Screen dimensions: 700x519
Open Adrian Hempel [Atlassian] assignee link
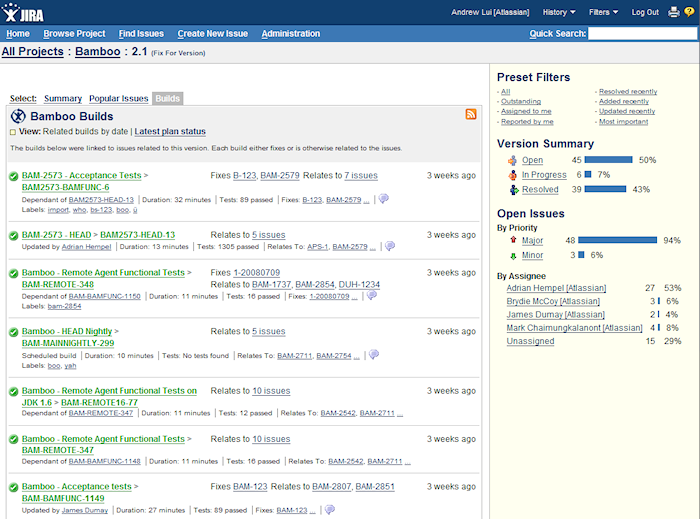[x=556, y=288]
